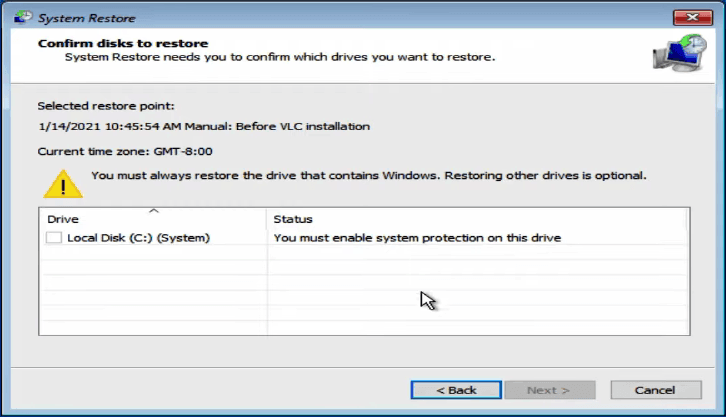This screenshot has height=417, width=726.
Task: Click the 'enable system protection' status text
Action: 417,238
